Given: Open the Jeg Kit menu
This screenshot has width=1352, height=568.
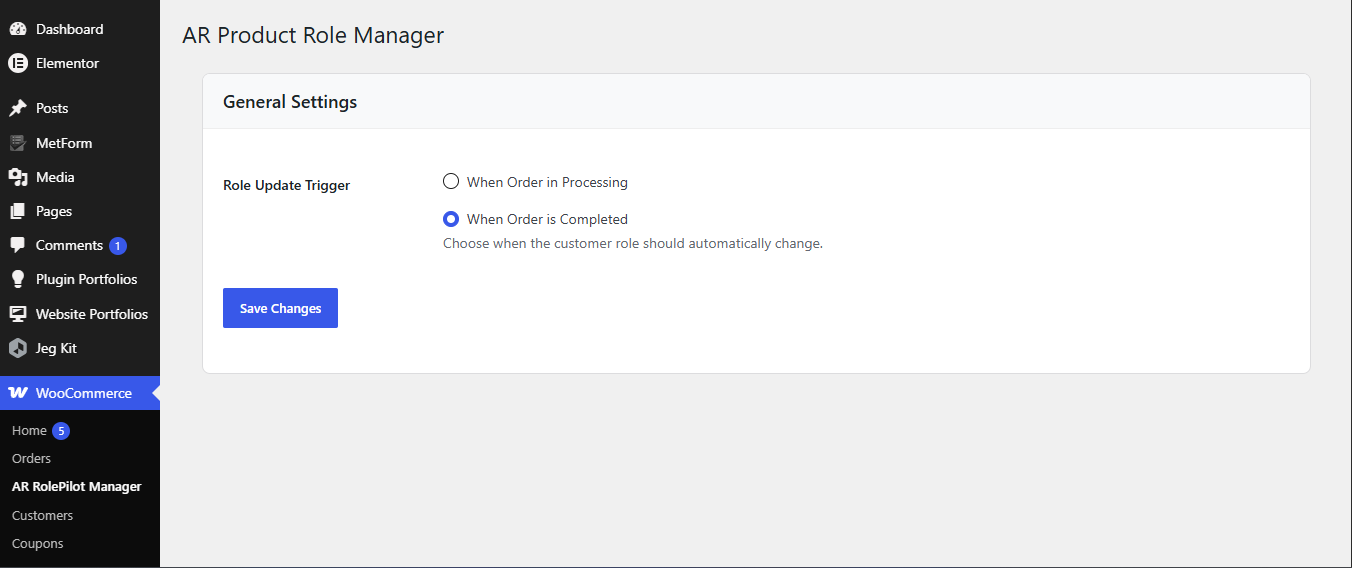Looking at the screenshot, I should pyautogui.click(x=80, y=348).
